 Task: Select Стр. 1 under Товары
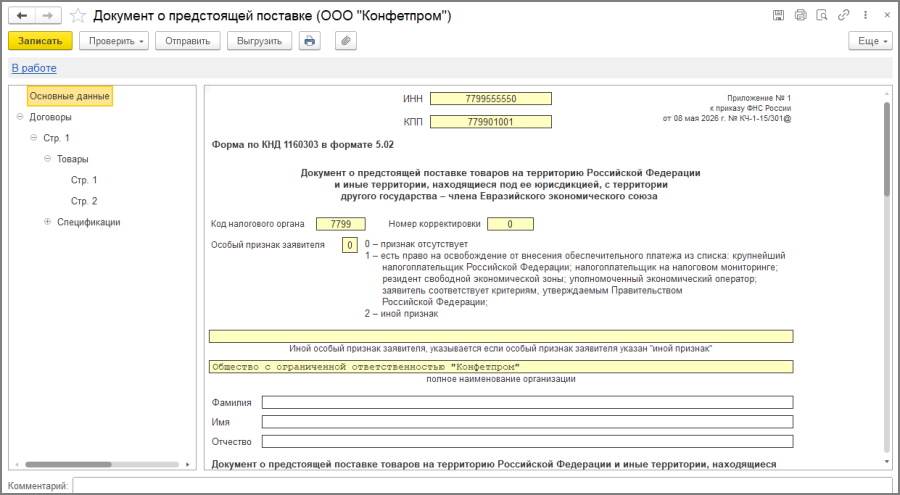pos(84,180)
